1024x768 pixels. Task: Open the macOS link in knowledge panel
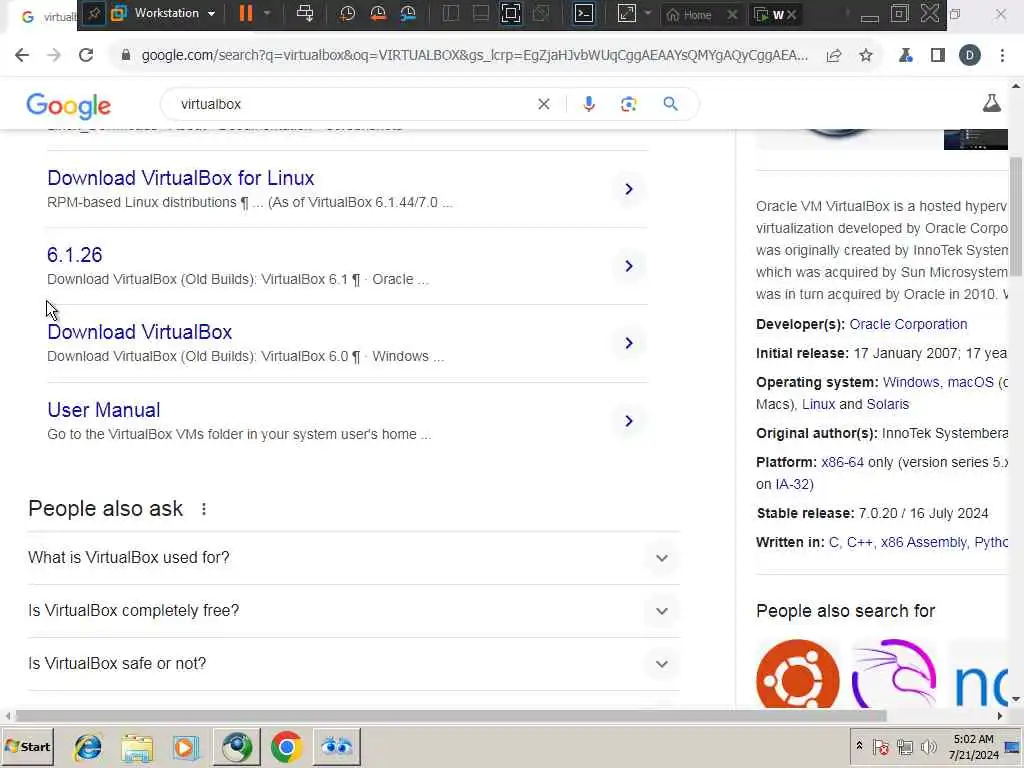point(970,382)
